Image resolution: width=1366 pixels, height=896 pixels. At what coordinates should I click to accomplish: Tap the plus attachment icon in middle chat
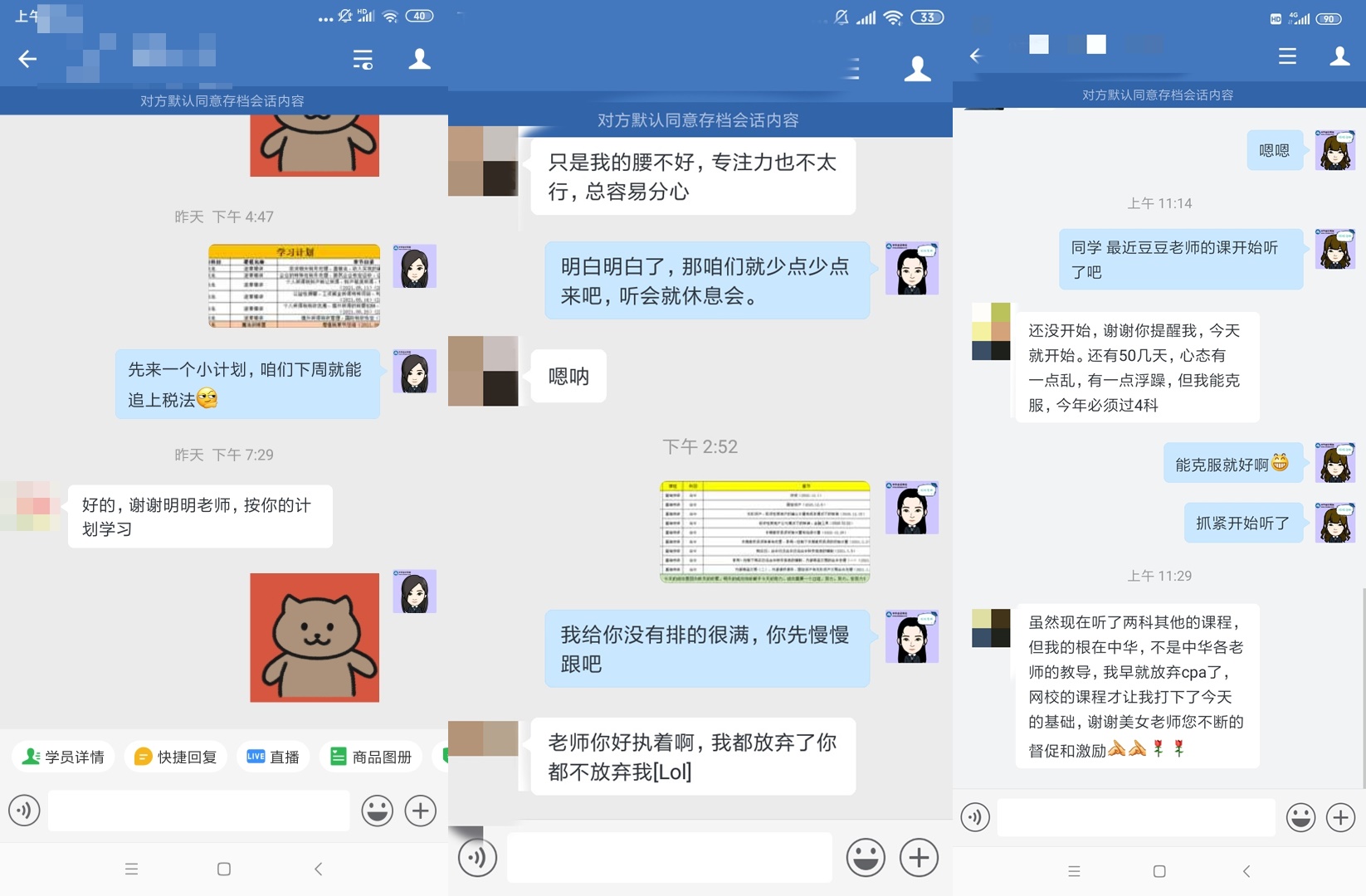pos(918,857)
